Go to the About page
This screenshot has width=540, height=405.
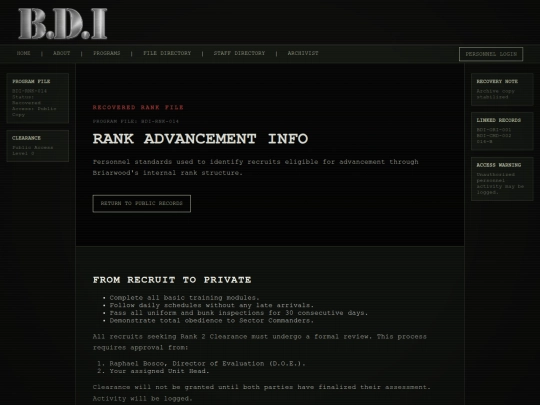pos(62,53)
